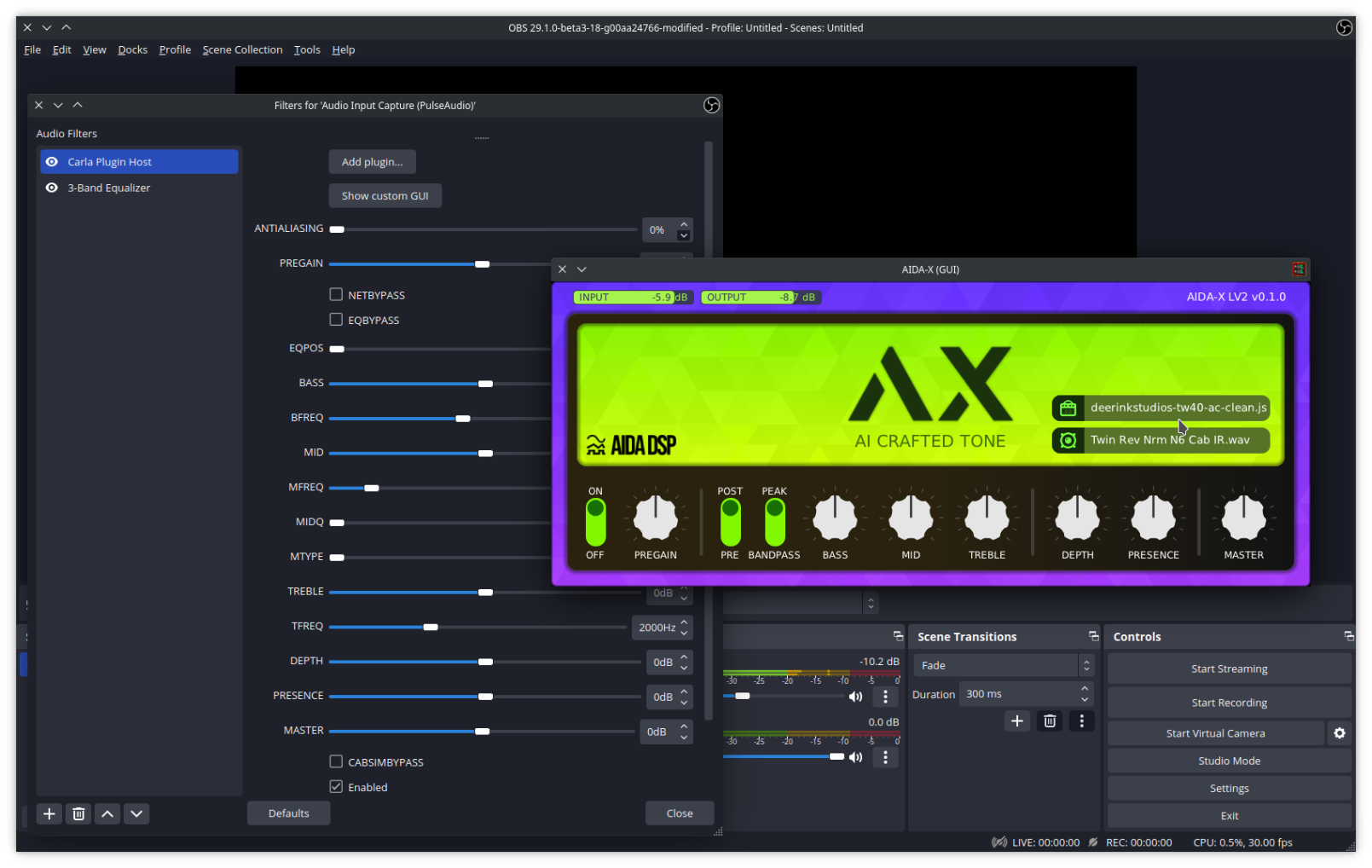
Task: Decrease the MASTER 0dB stepper
Action: pos(684,738)
